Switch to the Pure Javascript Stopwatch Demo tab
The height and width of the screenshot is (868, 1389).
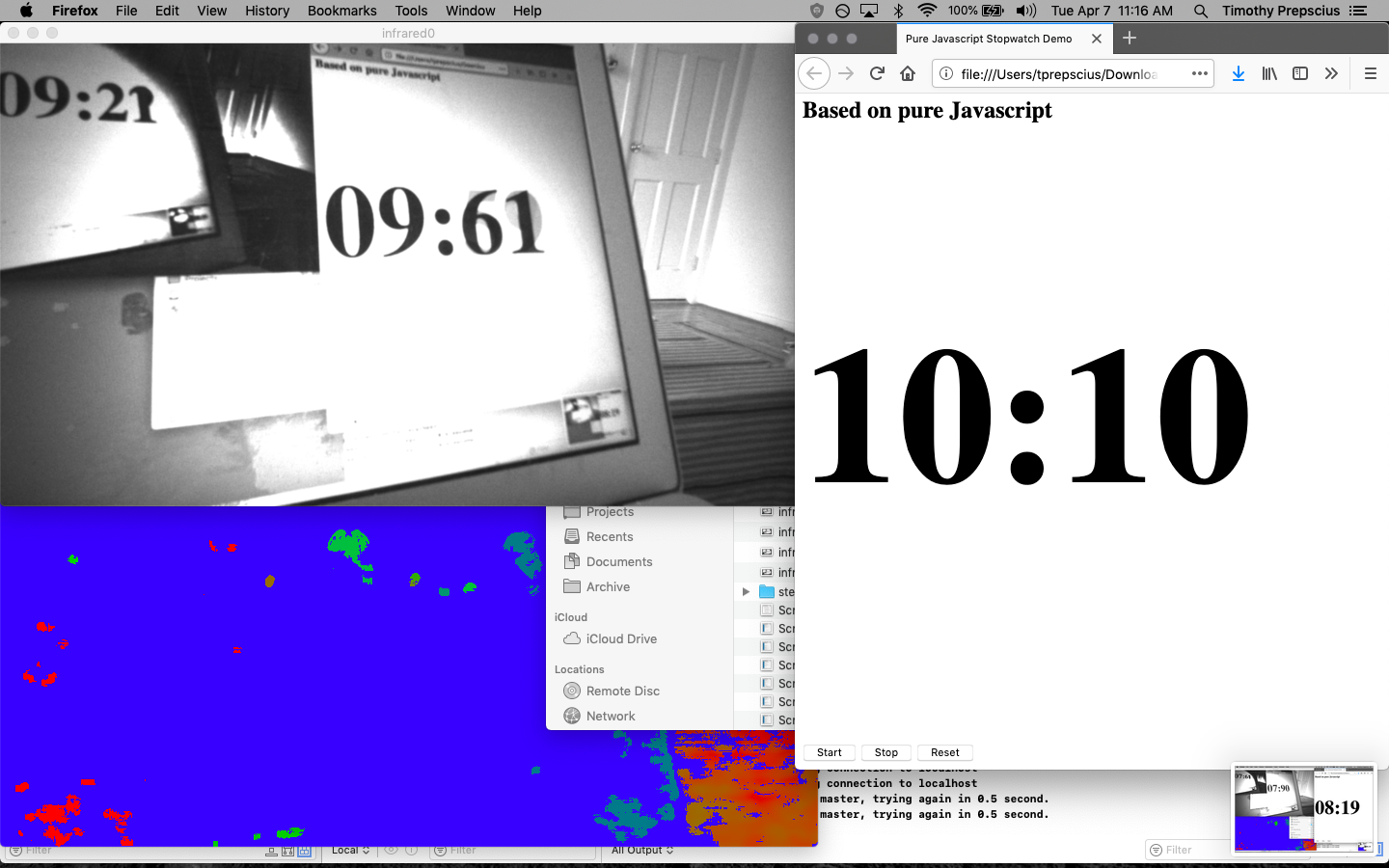[988, 39]
